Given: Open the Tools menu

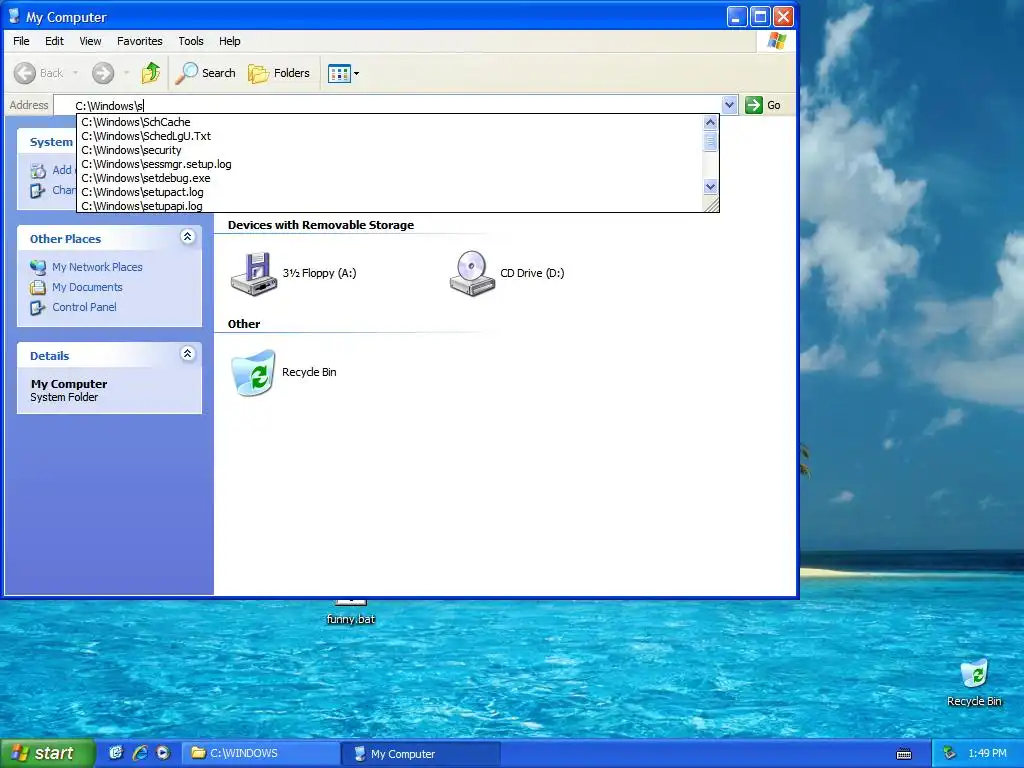Looking at the screenshot, I should click(x=191, y=40).
